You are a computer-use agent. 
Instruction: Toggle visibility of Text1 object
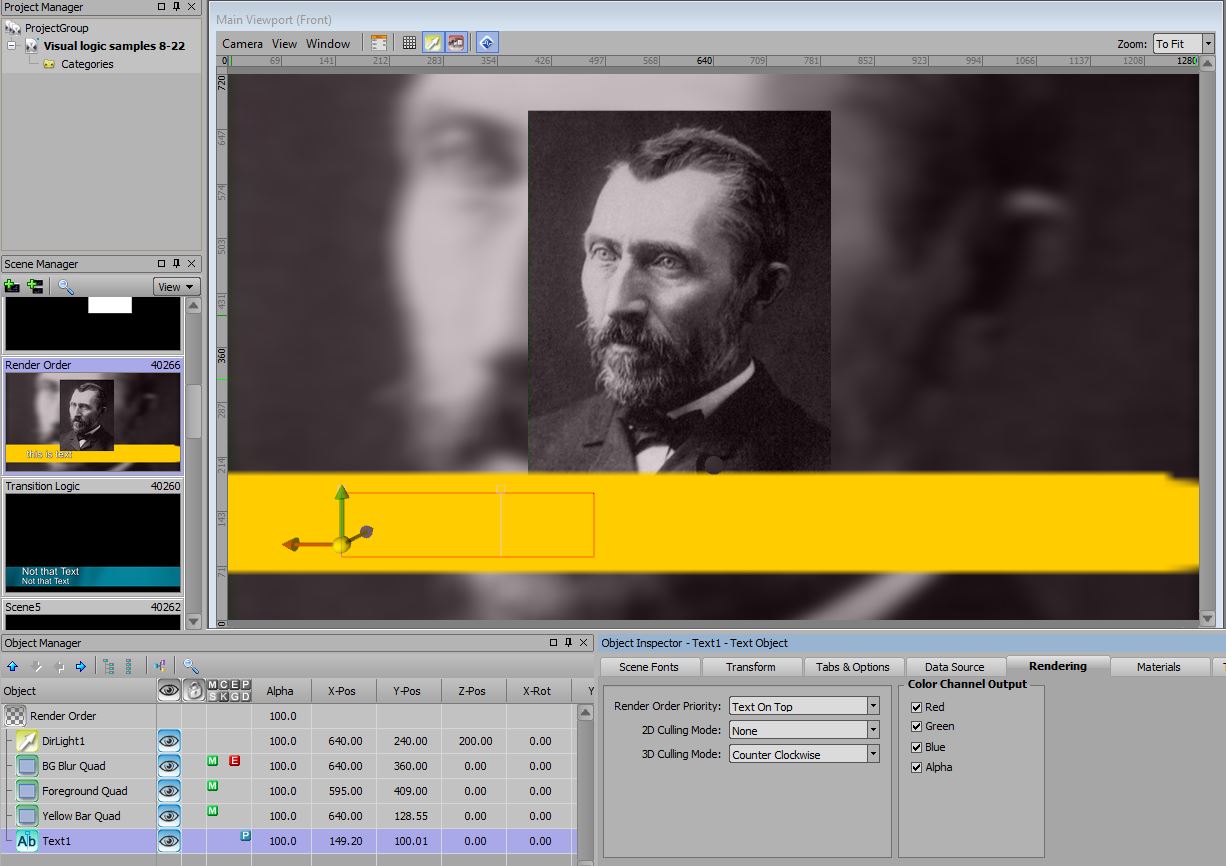click(169, 841)
